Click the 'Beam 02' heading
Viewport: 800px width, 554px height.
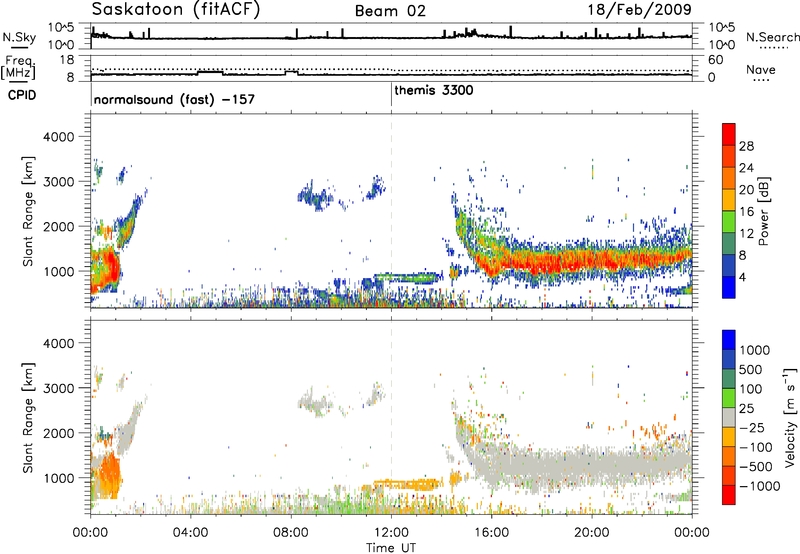click(390, 11)
